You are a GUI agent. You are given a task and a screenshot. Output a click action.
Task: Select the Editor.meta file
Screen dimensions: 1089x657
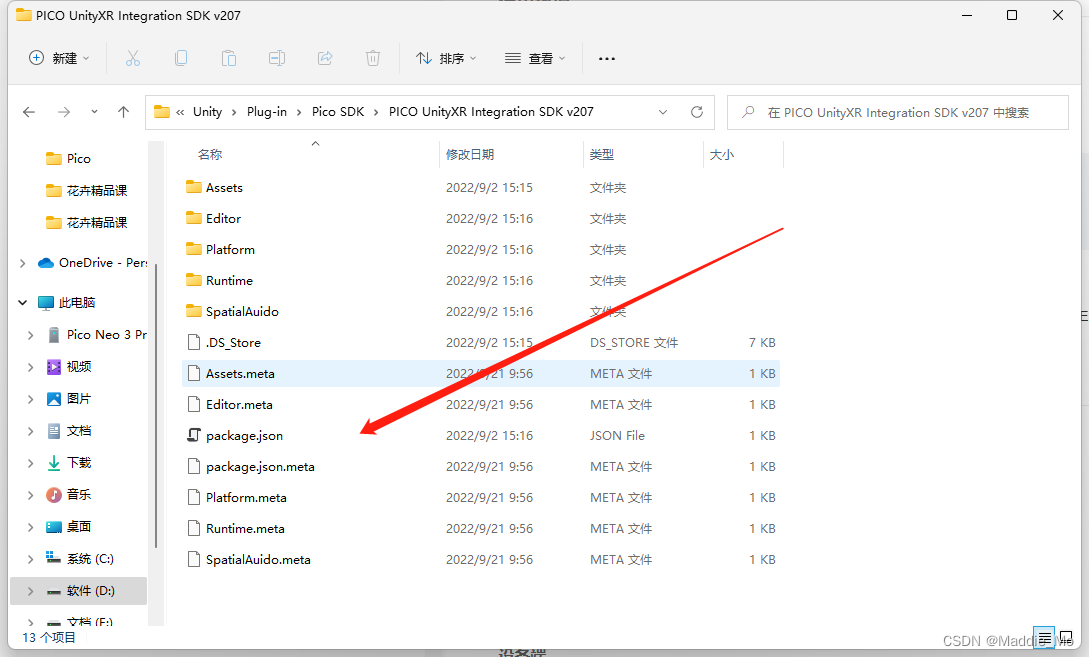(481, 404)
